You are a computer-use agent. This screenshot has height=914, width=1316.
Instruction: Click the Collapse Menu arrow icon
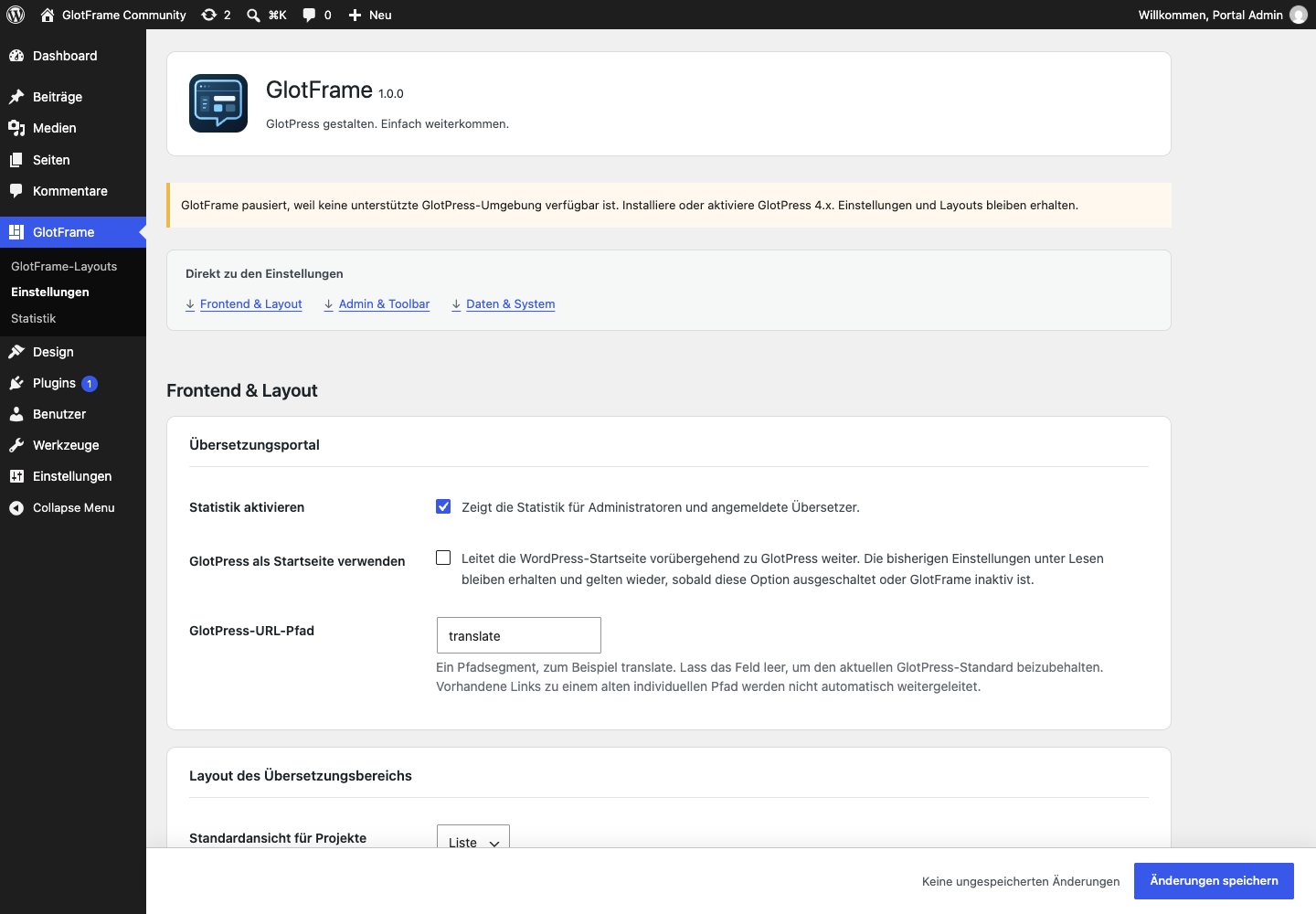coord(16,508)
